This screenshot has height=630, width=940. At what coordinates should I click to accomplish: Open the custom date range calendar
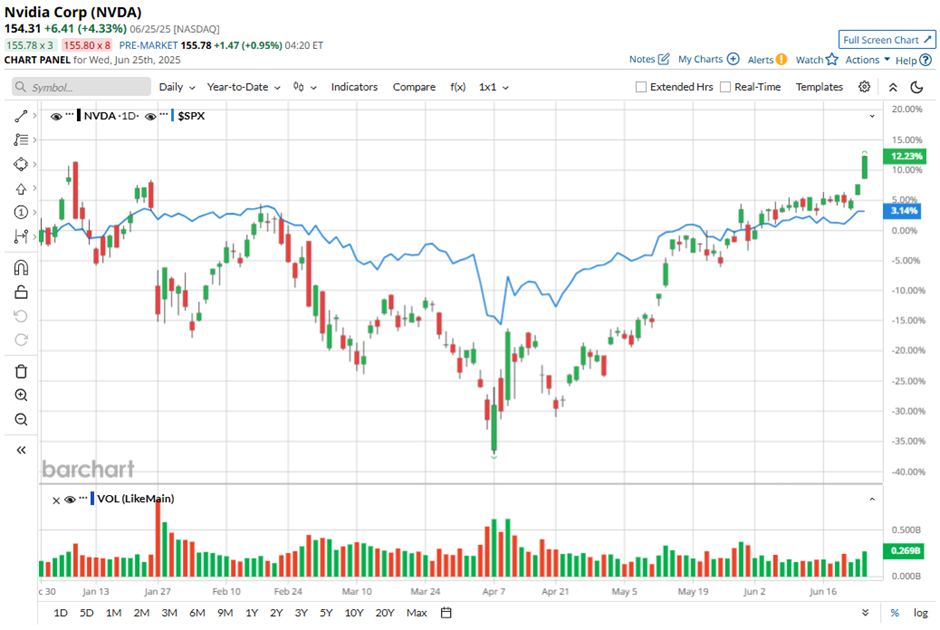tap(446, 613)
